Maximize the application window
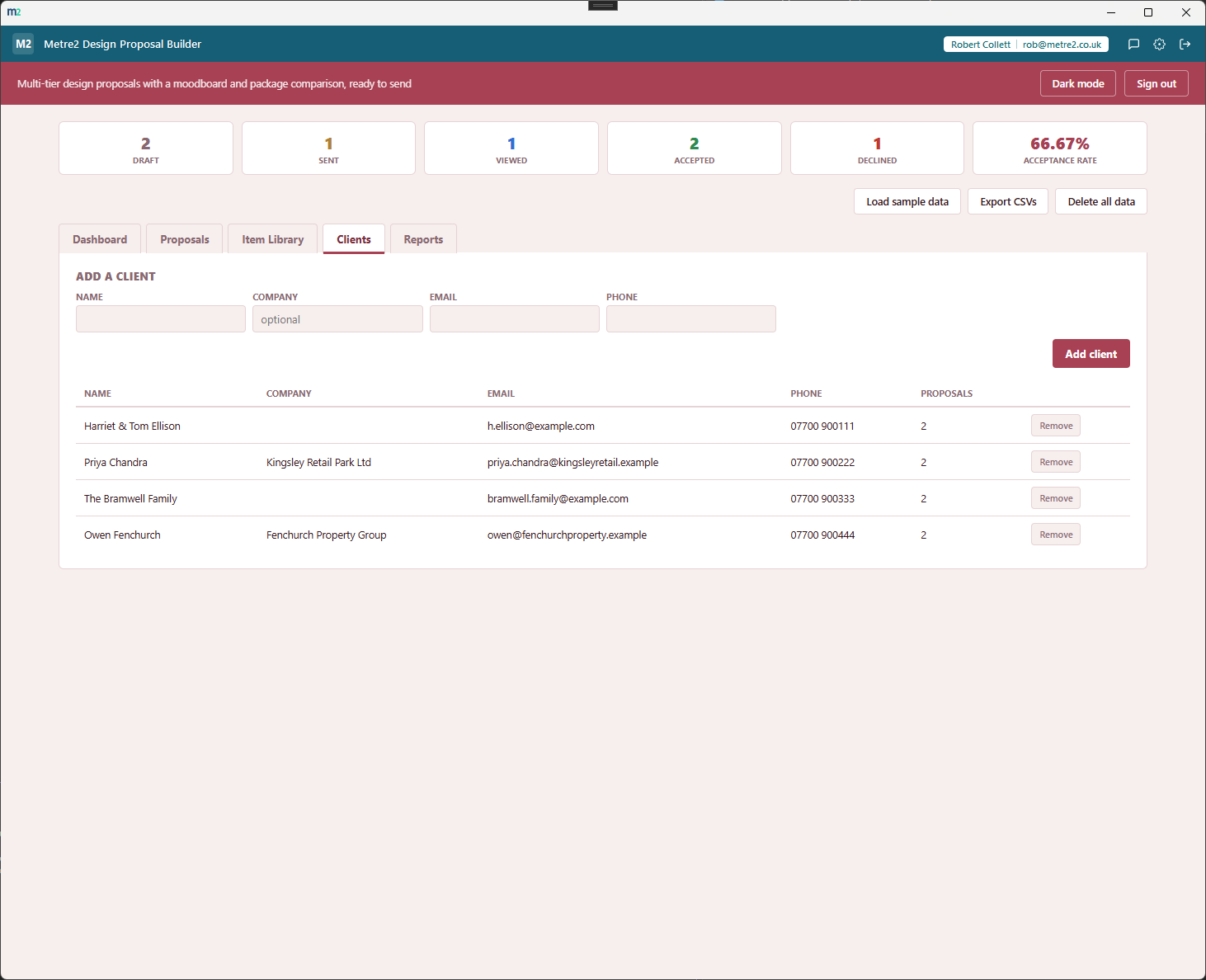The height and width of the screenshot is (980, 1206). tap(1147, 12)
